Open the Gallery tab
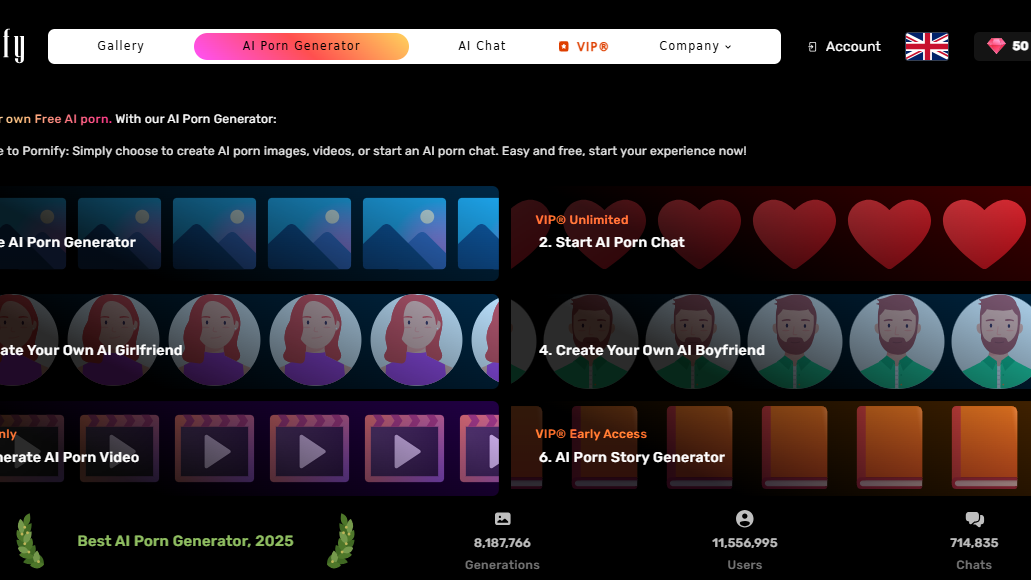Image resolution: width=1031 pixels, height=580 pixels. [x=120, y=46]
